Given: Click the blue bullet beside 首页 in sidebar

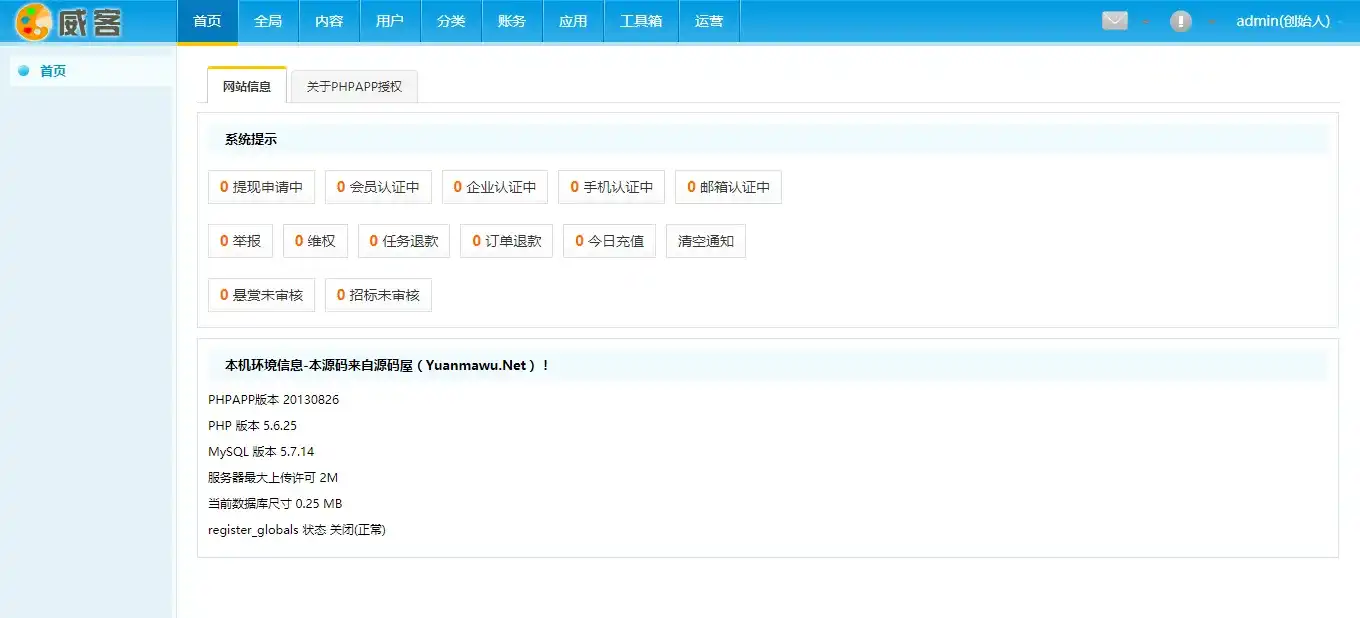Looking at the screenshot, I should pyautogui.click(x=24, y=71).
